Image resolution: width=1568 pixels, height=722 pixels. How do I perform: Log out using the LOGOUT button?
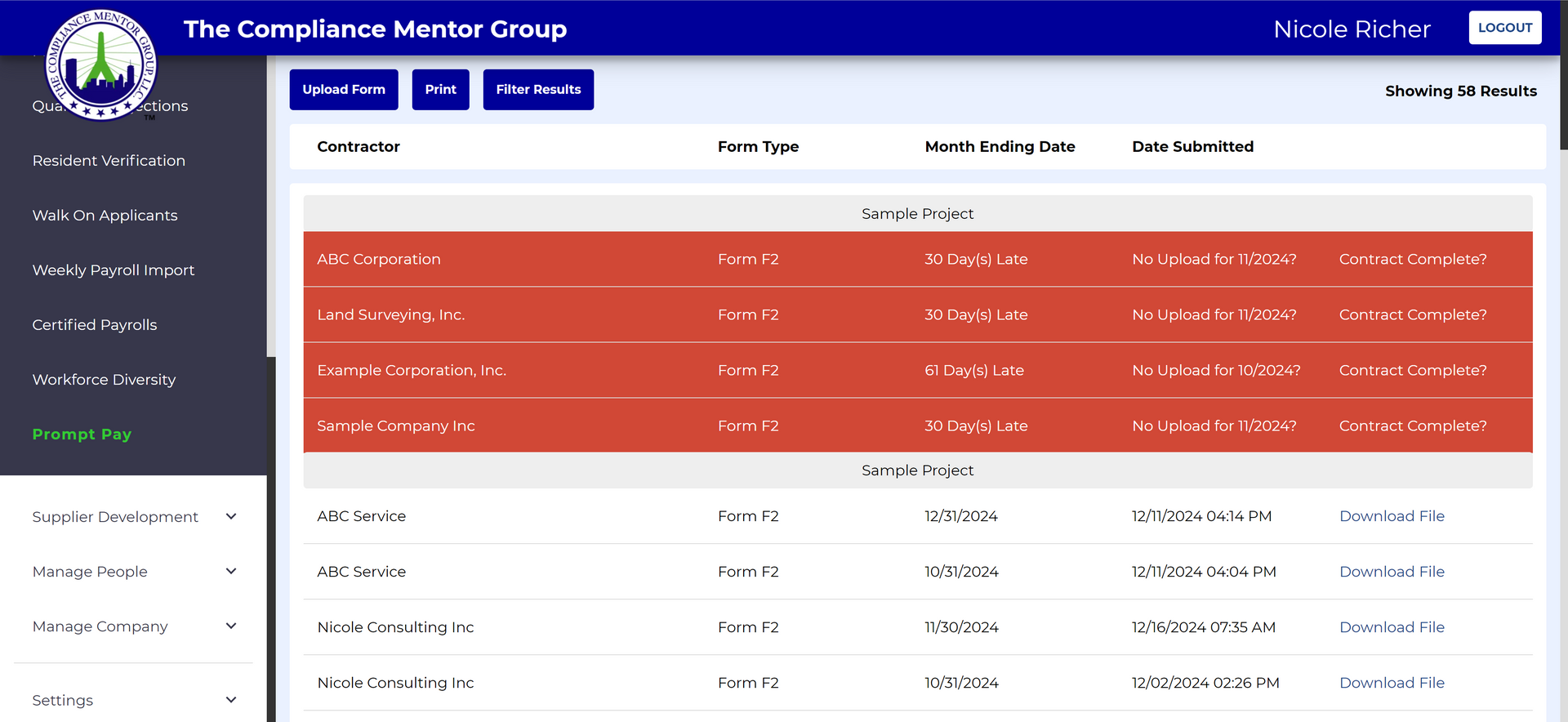pyautogui.click(x=1504, y=28)
